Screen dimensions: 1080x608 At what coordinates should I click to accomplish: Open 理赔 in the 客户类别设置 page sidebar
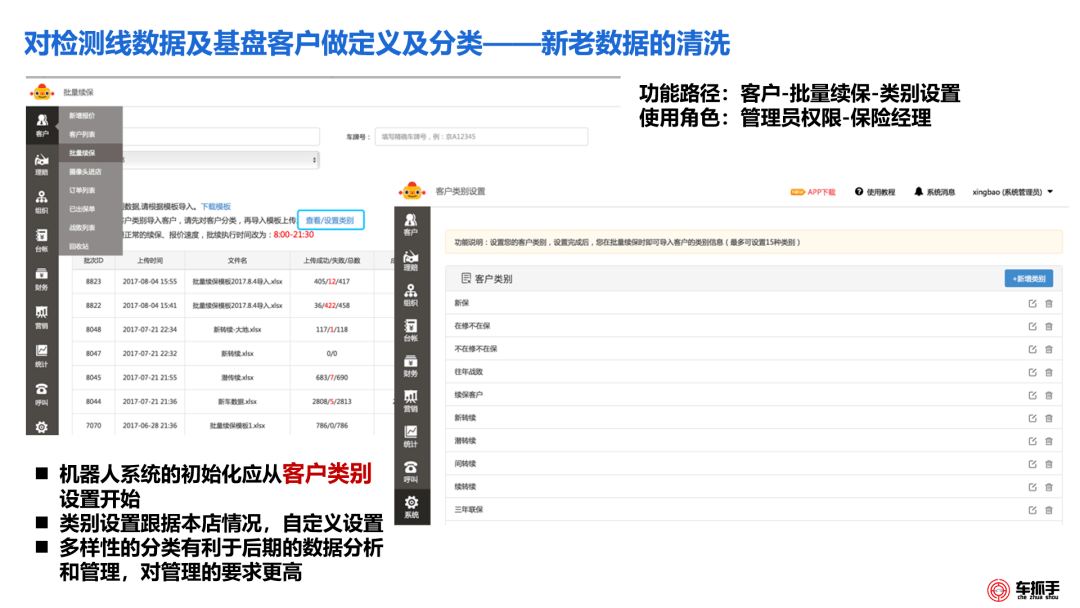(411, 260)
